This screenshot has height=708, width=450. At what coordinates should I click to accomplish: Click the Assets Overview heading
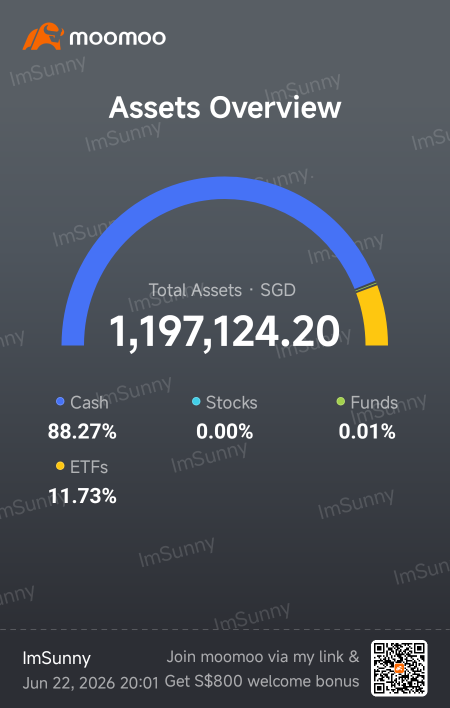pyautogui.click(x=225, y=108)
